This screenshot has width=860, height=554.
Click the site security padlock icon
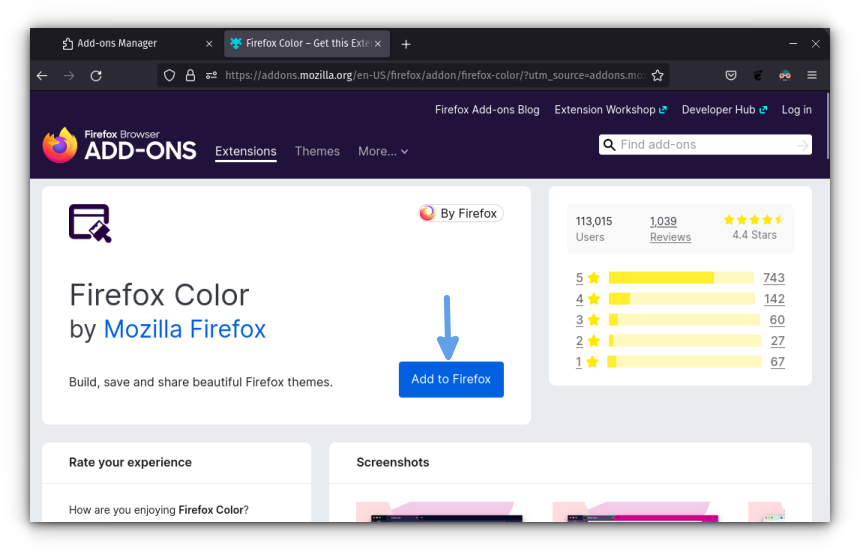(x=190, y=75)
